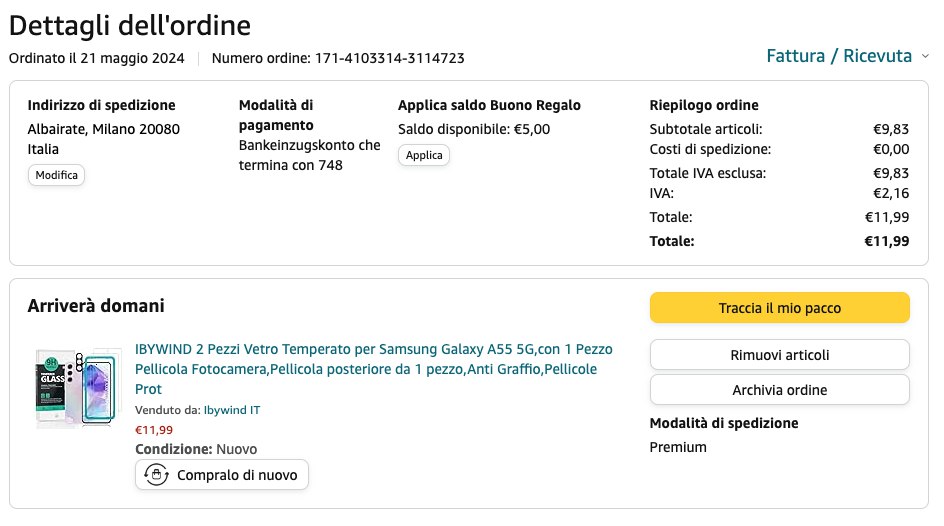944x526 pixels.
Task: Click the red €11,99 item price
Action: point(154,430)
